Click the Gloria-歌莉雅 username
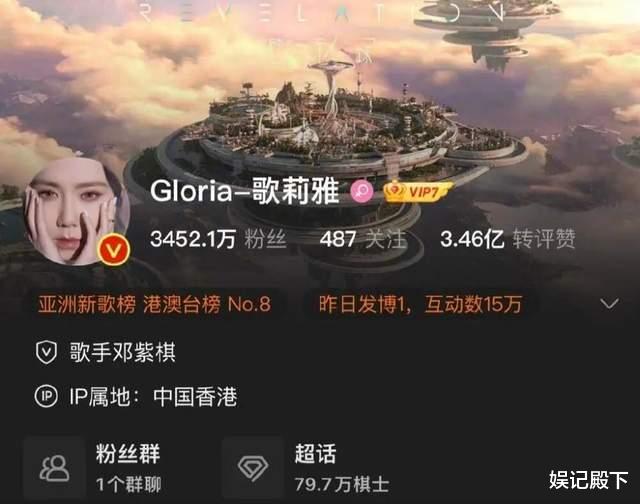 coord(244,191)
